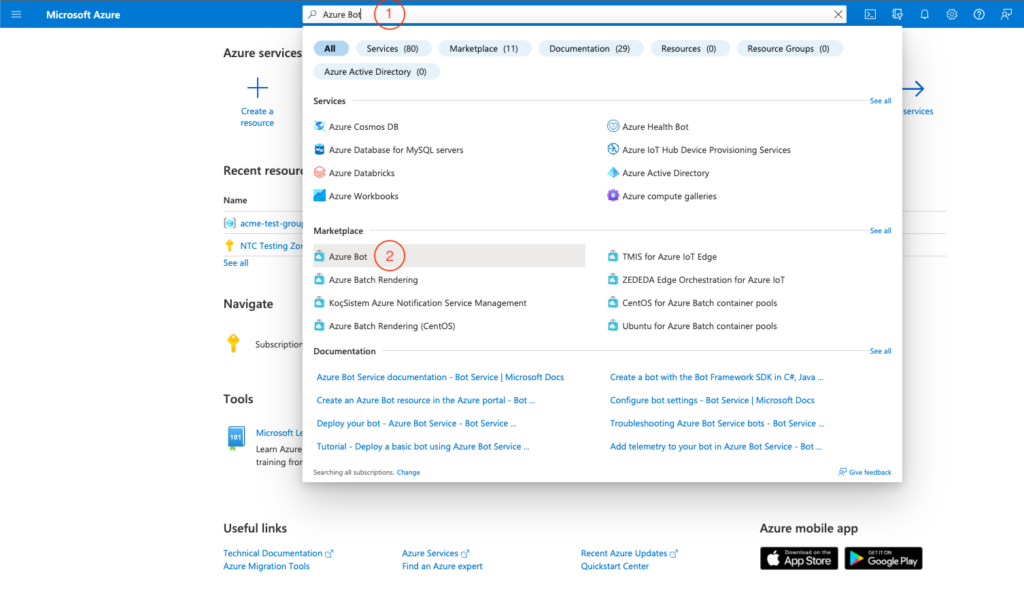Screen dimensions: 1024x593
Task: Click the Subscriptions key icon
Action: coord(233,343)
